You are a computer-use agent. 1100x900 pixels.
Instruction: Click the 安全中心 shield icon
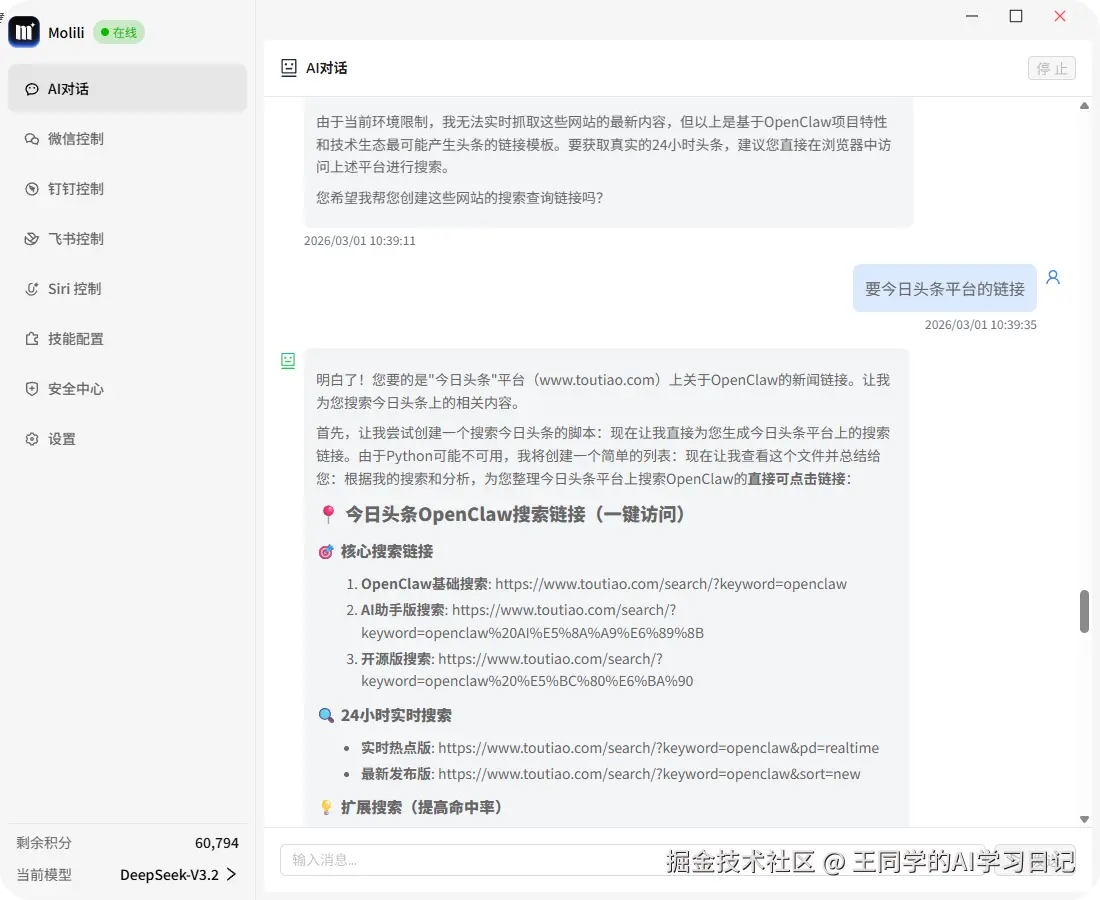pos(32,389)
